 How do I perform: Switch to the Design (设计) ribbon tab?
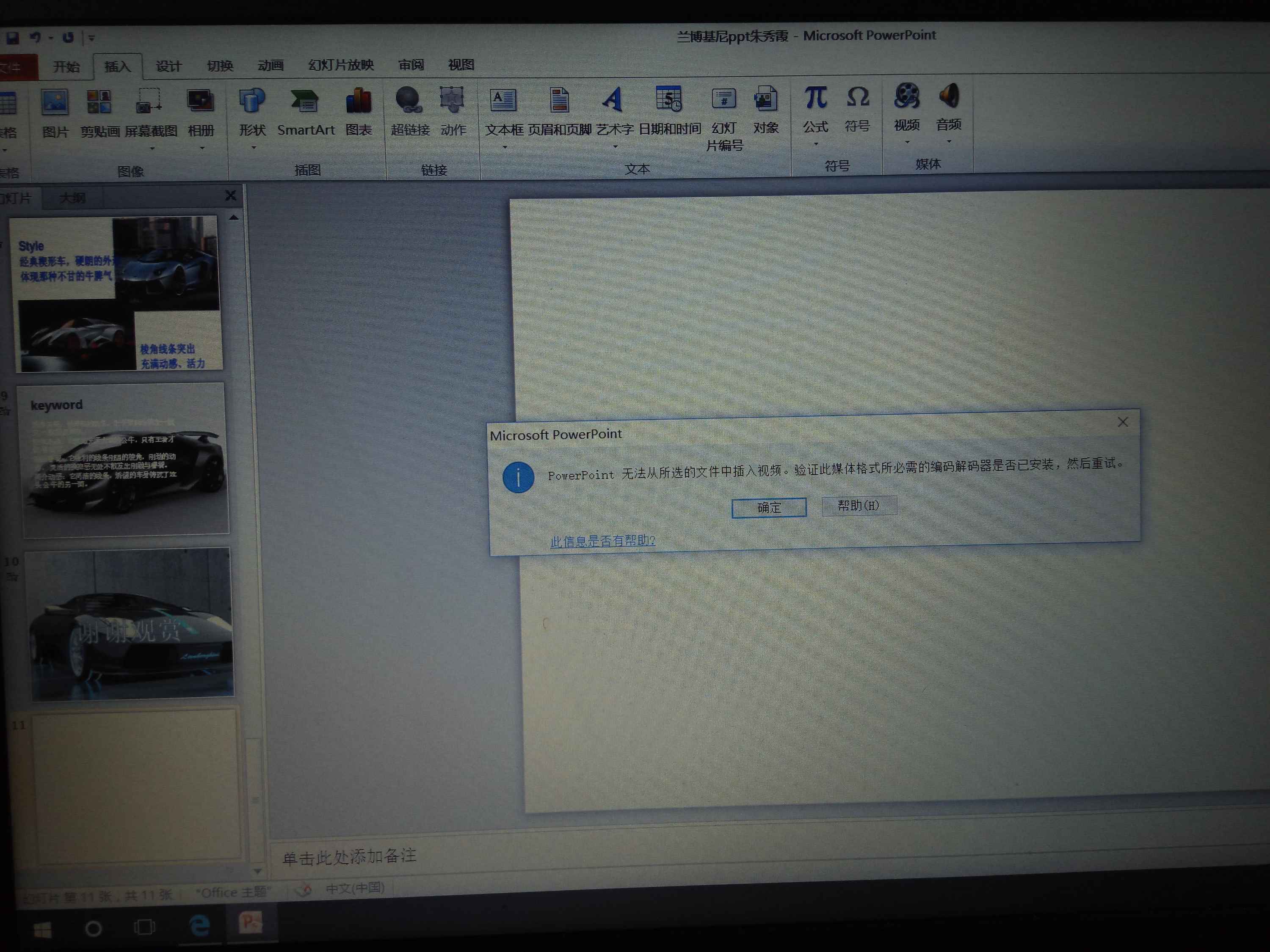pyautogui.click(x=168, y=66)
